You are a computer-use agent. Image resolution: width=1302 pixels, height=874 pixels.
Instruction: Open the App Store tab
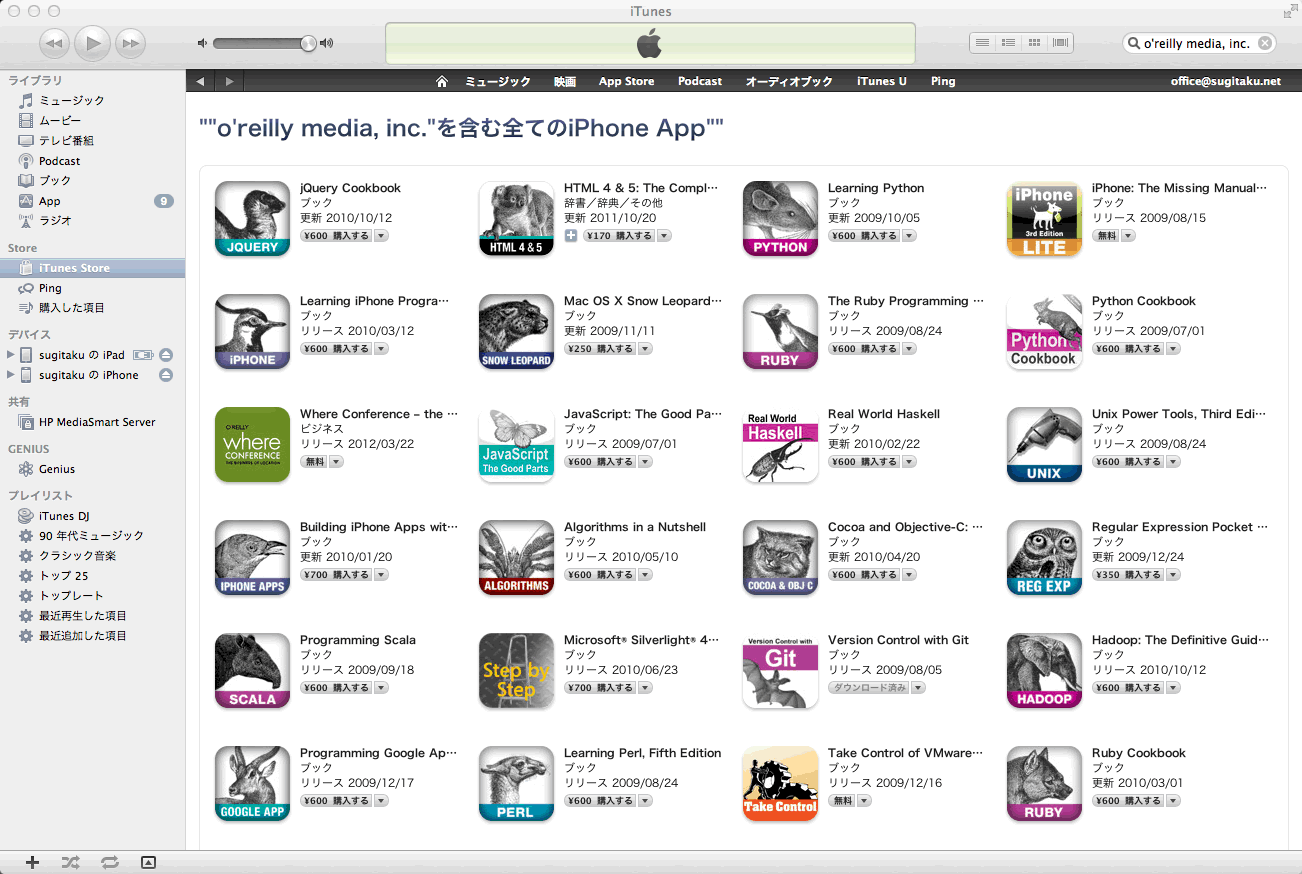click(626, 81)
